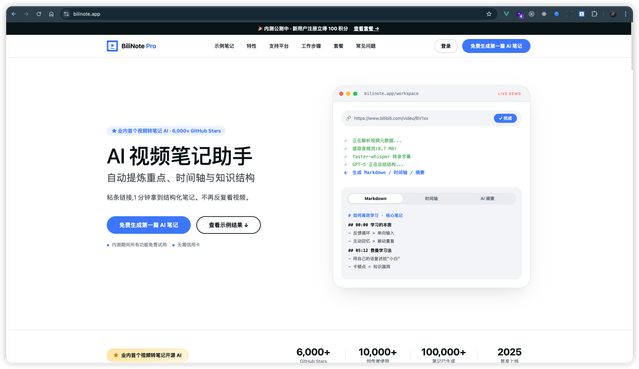Click the 自动提炼重点、时间轴与知识结构 subtitle

[x=181, y=178]
